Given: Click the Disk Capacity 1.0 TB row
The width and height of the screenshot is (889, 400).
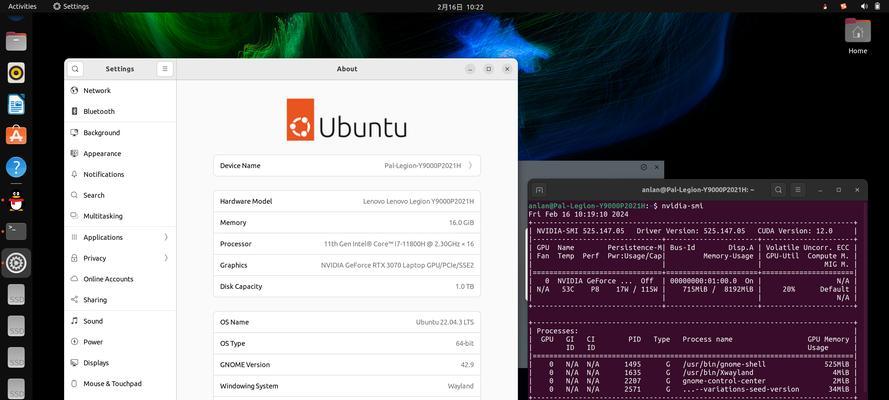Looking at the screenshot, I should pos(347,286).
